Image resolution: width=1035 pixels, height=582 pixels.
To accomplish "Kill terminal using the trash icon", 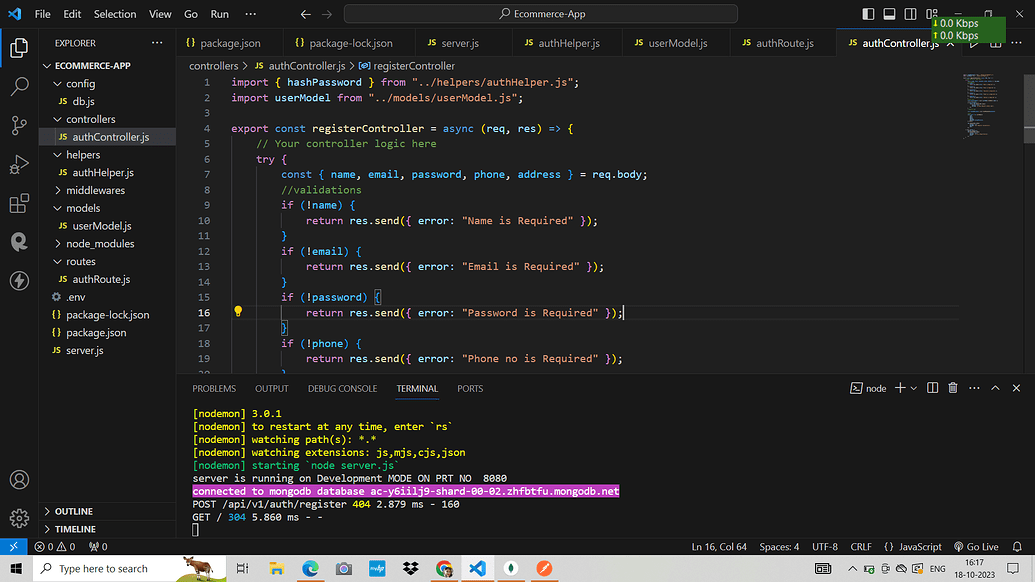I will pyautogui.click(x=953, y=388).
